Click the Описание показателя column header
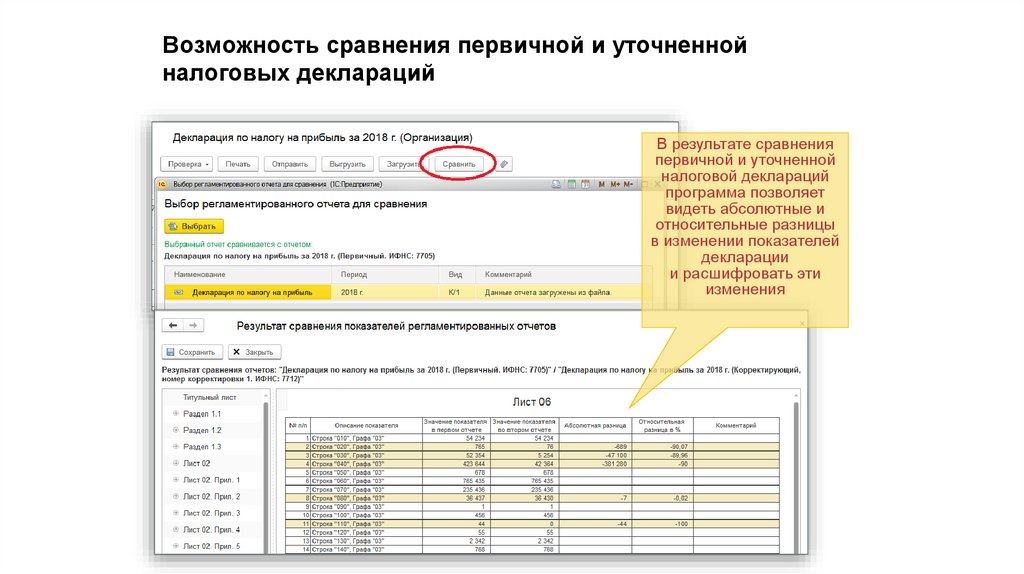Viewport: 1024px width, 574px height. [366, 425]
